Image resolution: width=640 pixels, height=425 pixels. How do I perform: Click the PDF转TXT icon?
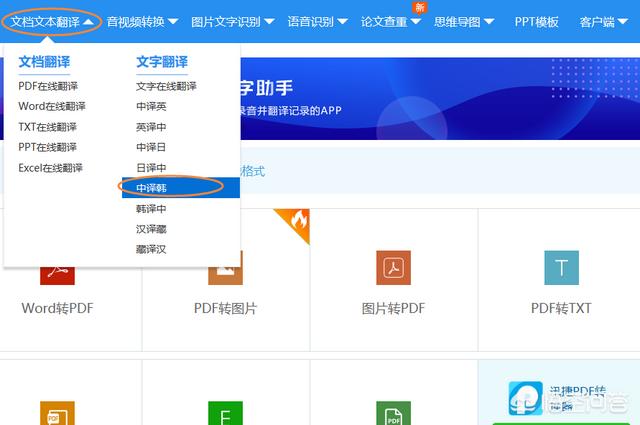561,268
